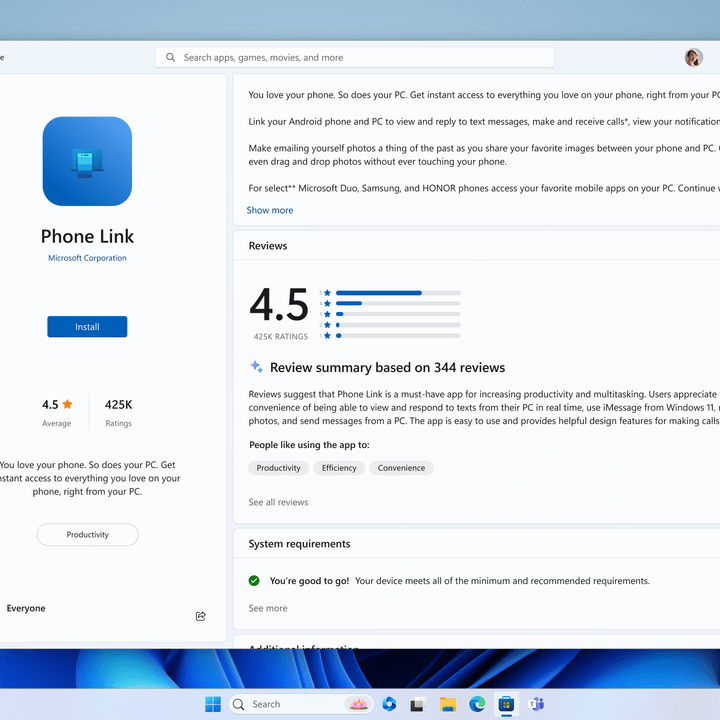Click the share icon in the left panel
This screenshot has width=720, height=720.
coord(201,616)
